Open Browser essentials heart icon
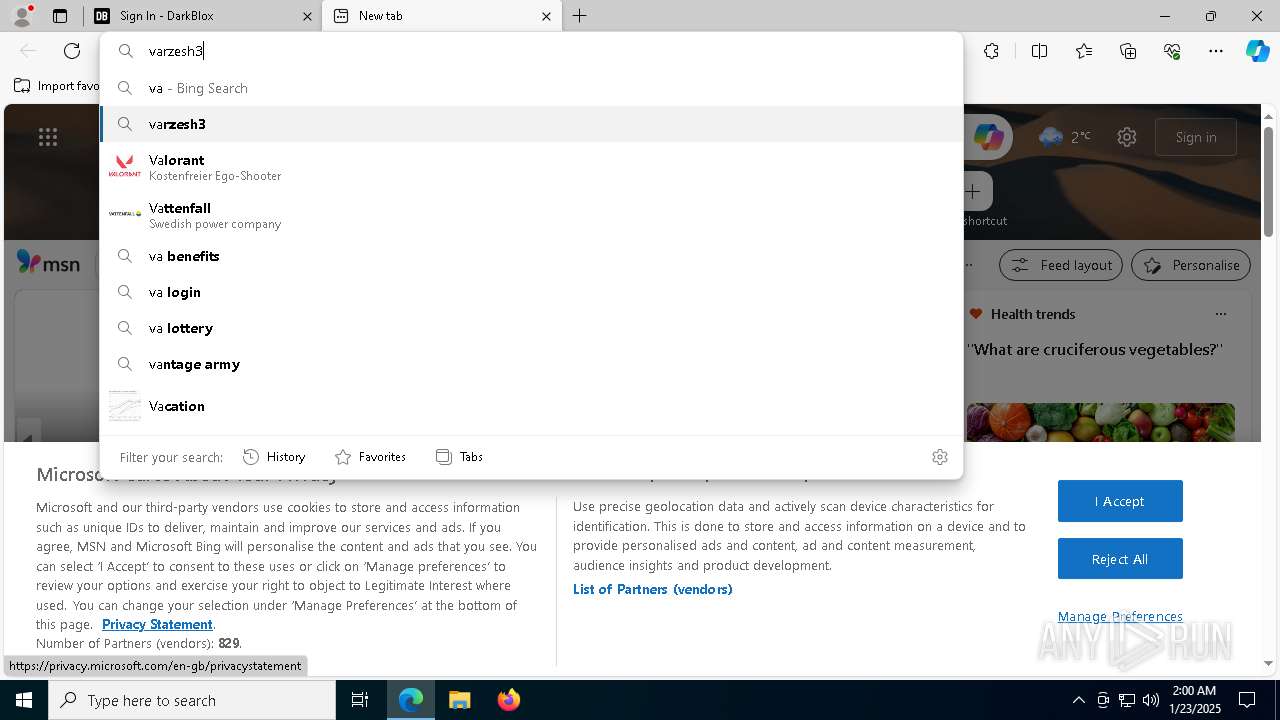This screenshot has height=720, width=1280. [x=1172, y=51]
